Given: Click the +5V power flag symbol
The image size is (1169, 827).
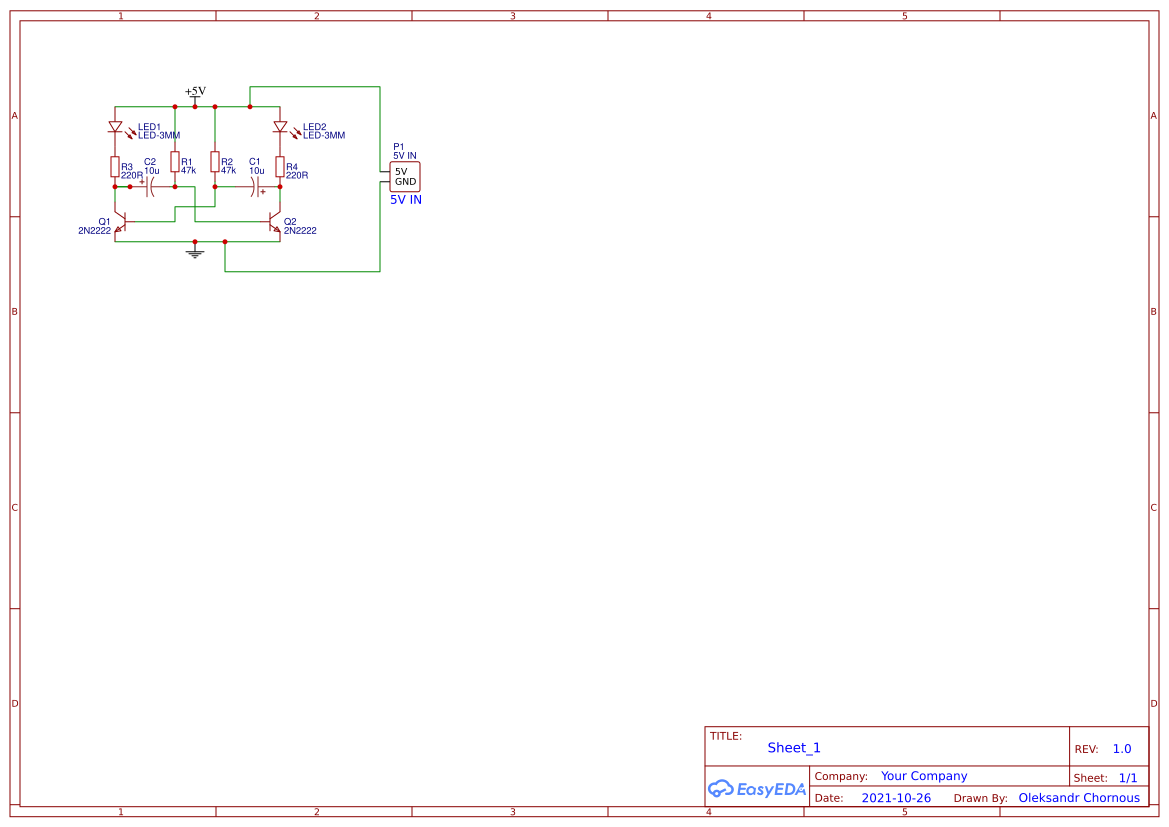Looking at the screenshot, I should [195, 93].
